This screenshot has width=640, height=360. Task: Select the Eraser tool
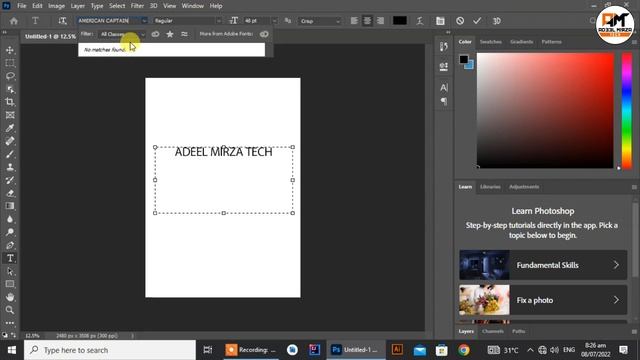click(x=10, y=193)
